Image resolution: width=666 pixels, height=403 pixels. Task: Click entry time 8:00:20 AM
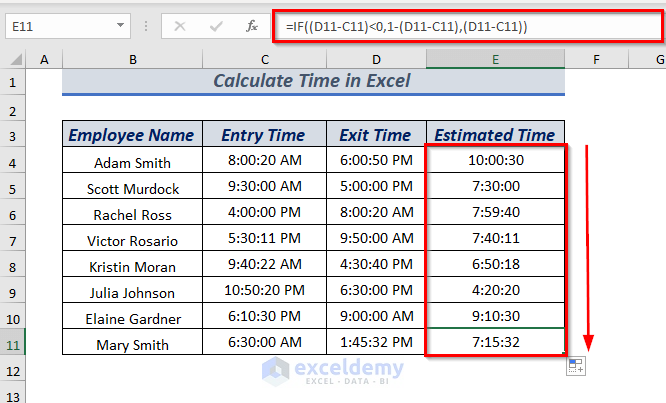265,160
